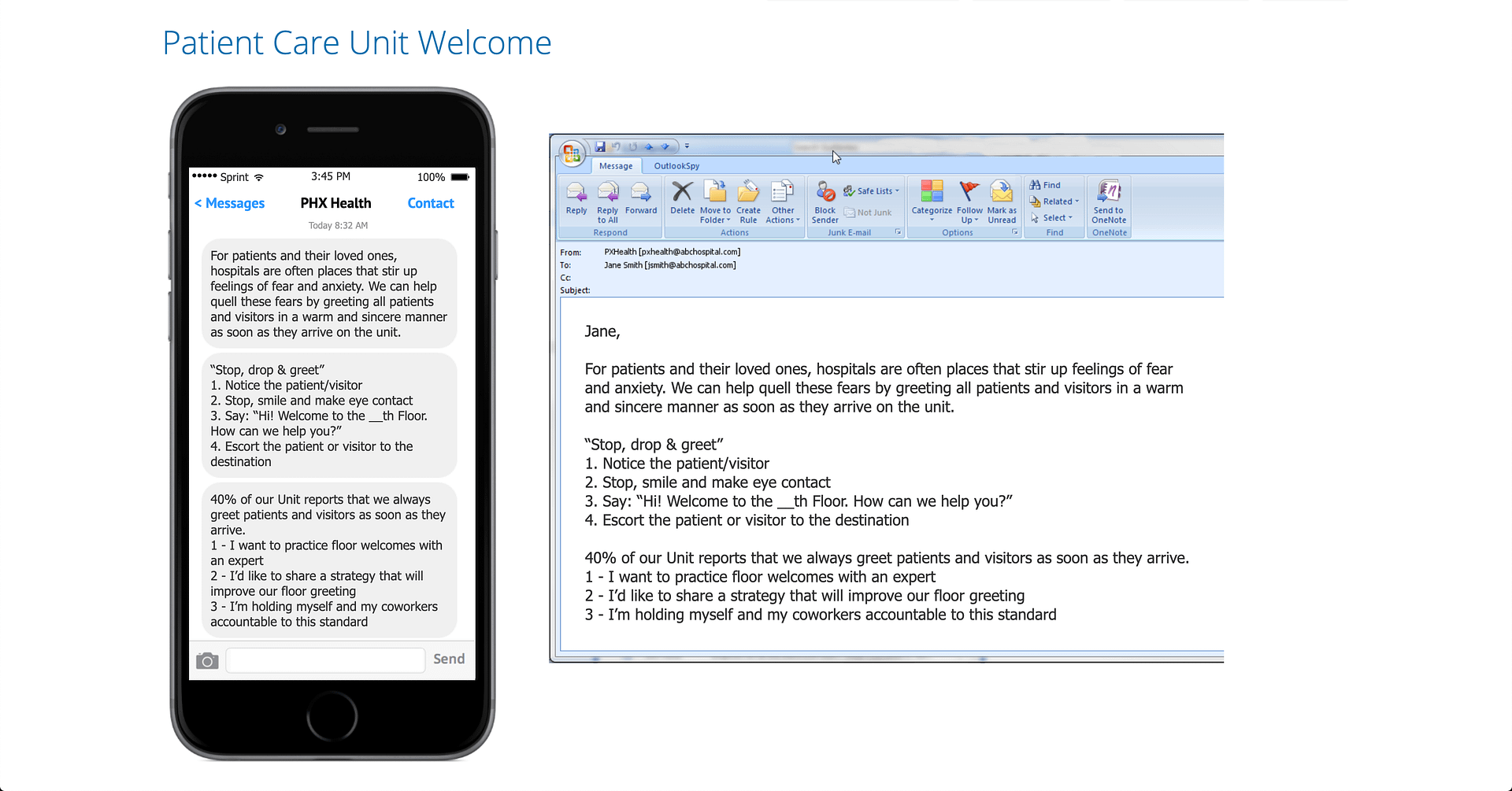This screenshot has height=791, width=1512.
Task: Click the Forward envelope icon
Action: (640, 193)
